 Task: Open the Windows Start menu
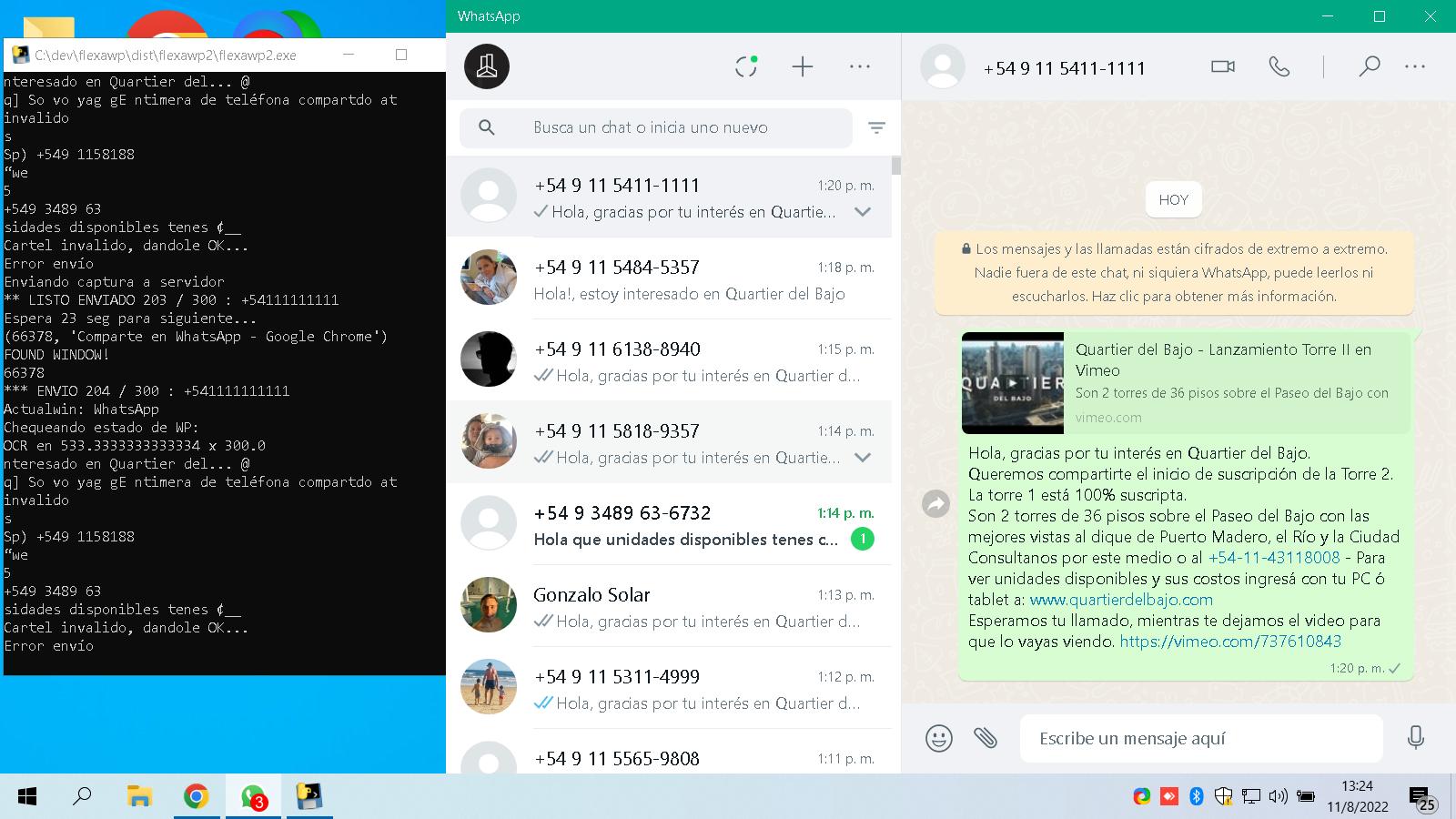click(27, 796)
